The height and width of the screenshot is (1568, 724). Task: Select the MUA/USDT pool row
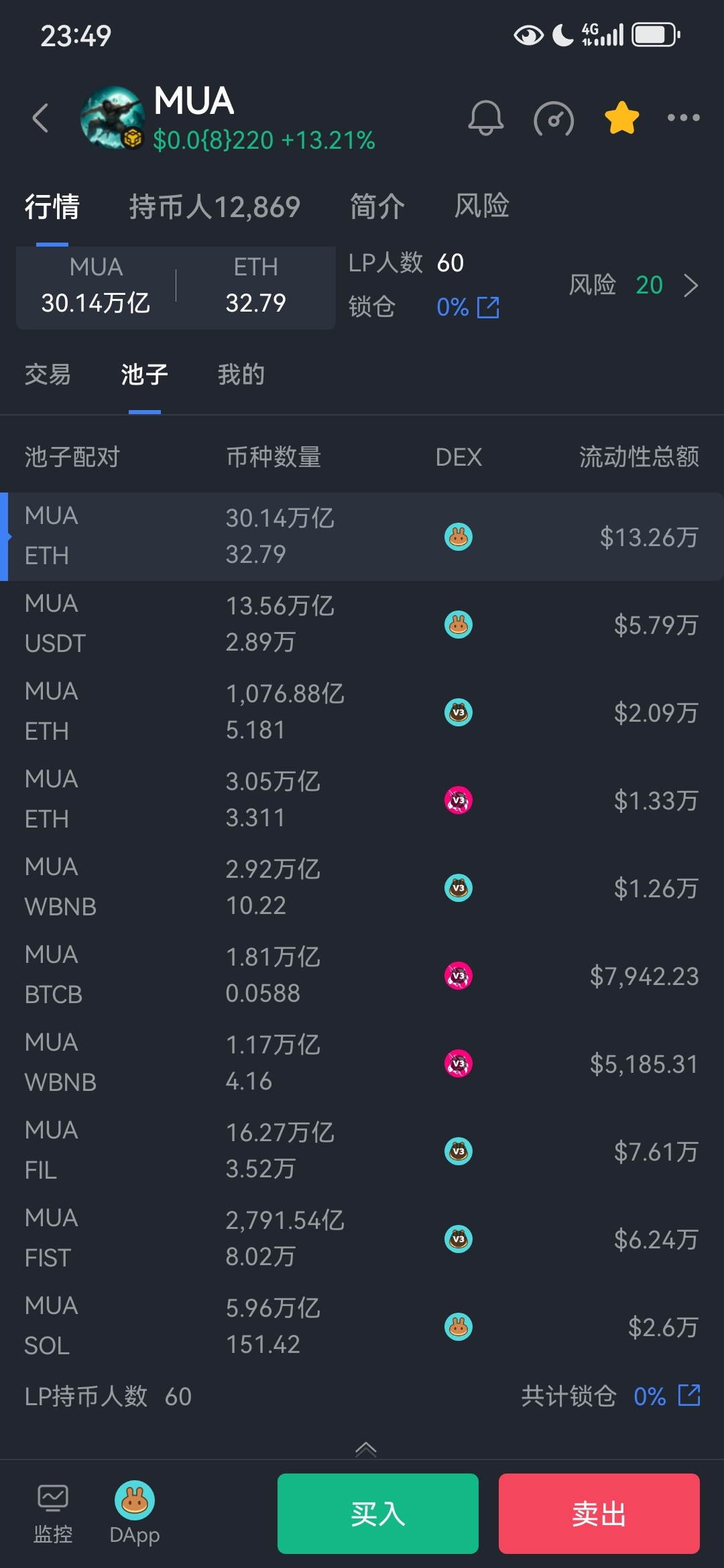coord(362,625)
